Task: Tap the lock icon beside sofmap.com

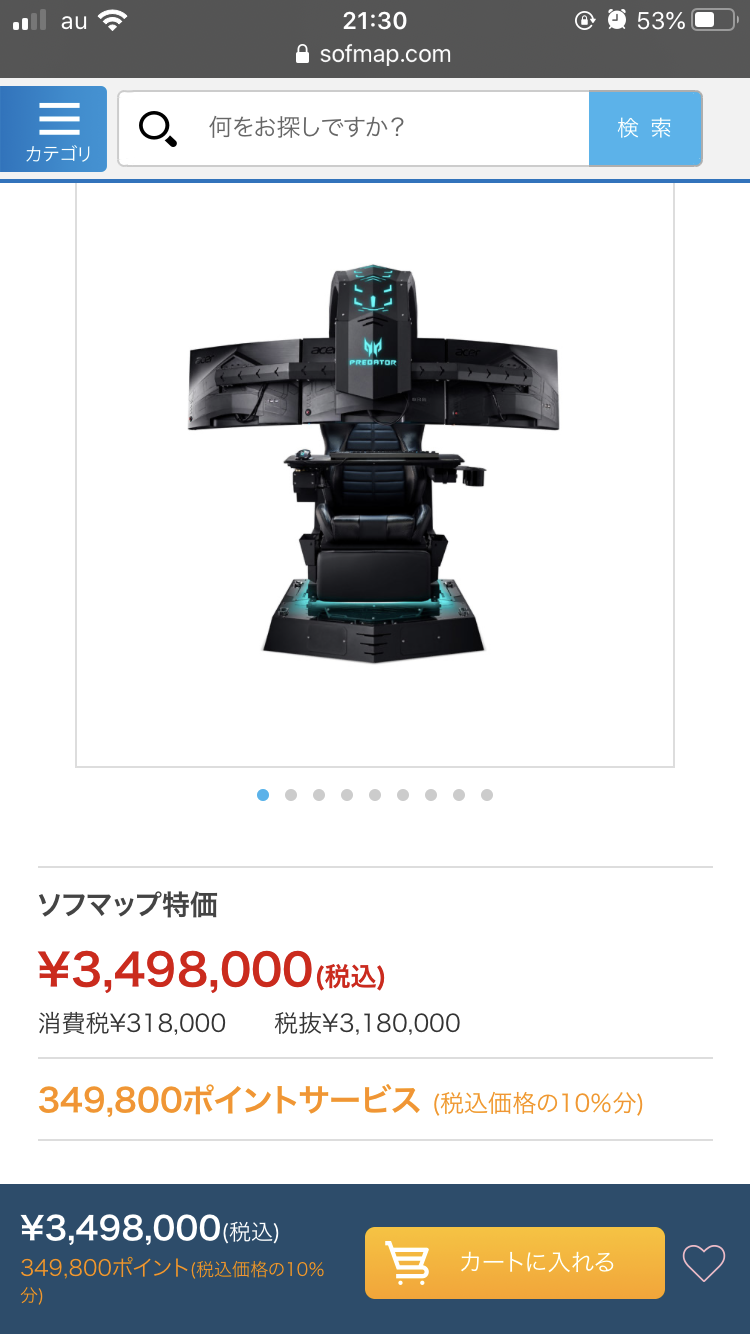Action: pos(303,54)
